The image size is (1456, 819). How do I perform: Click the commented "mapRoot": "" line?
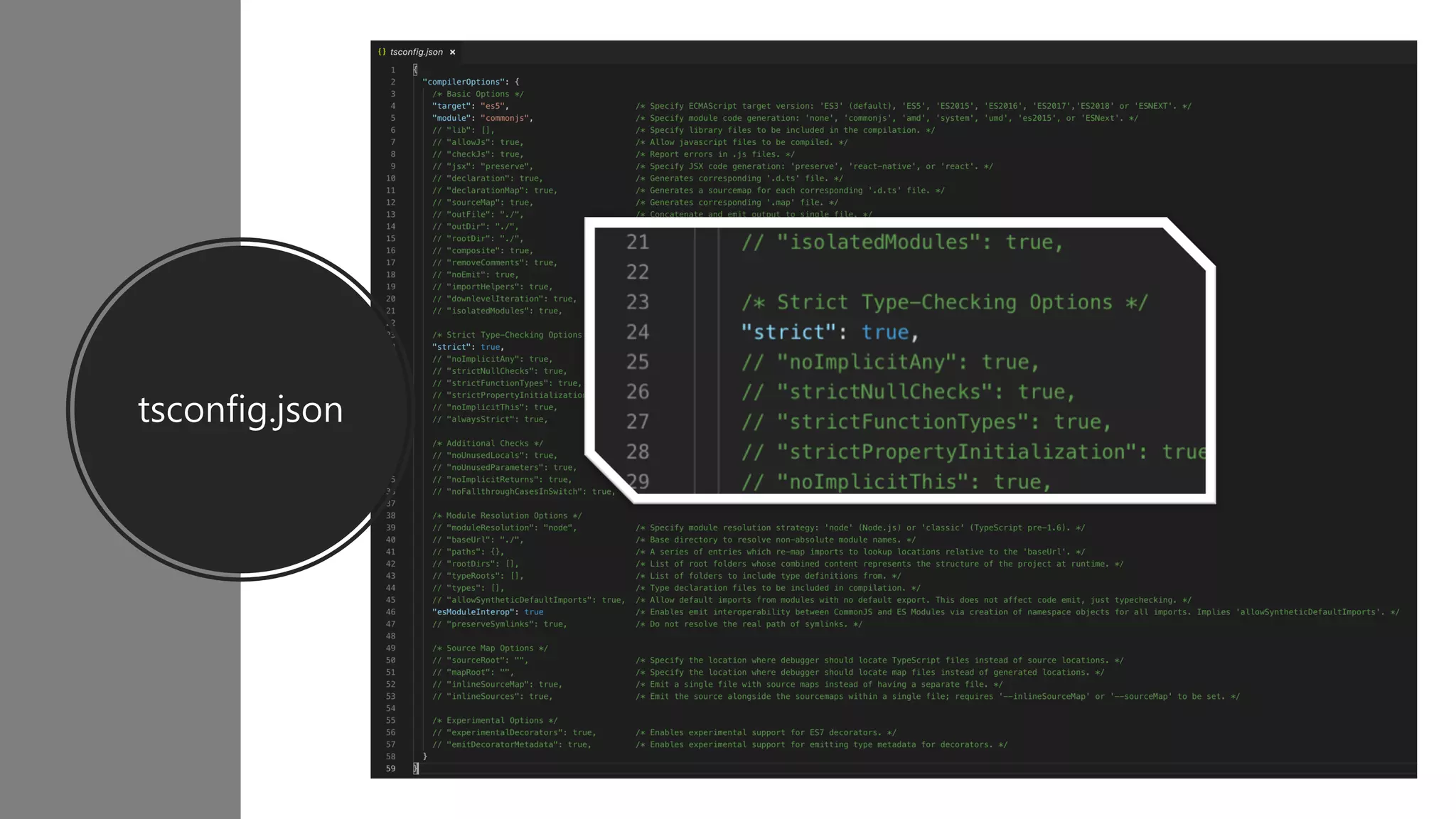(473, 673)
